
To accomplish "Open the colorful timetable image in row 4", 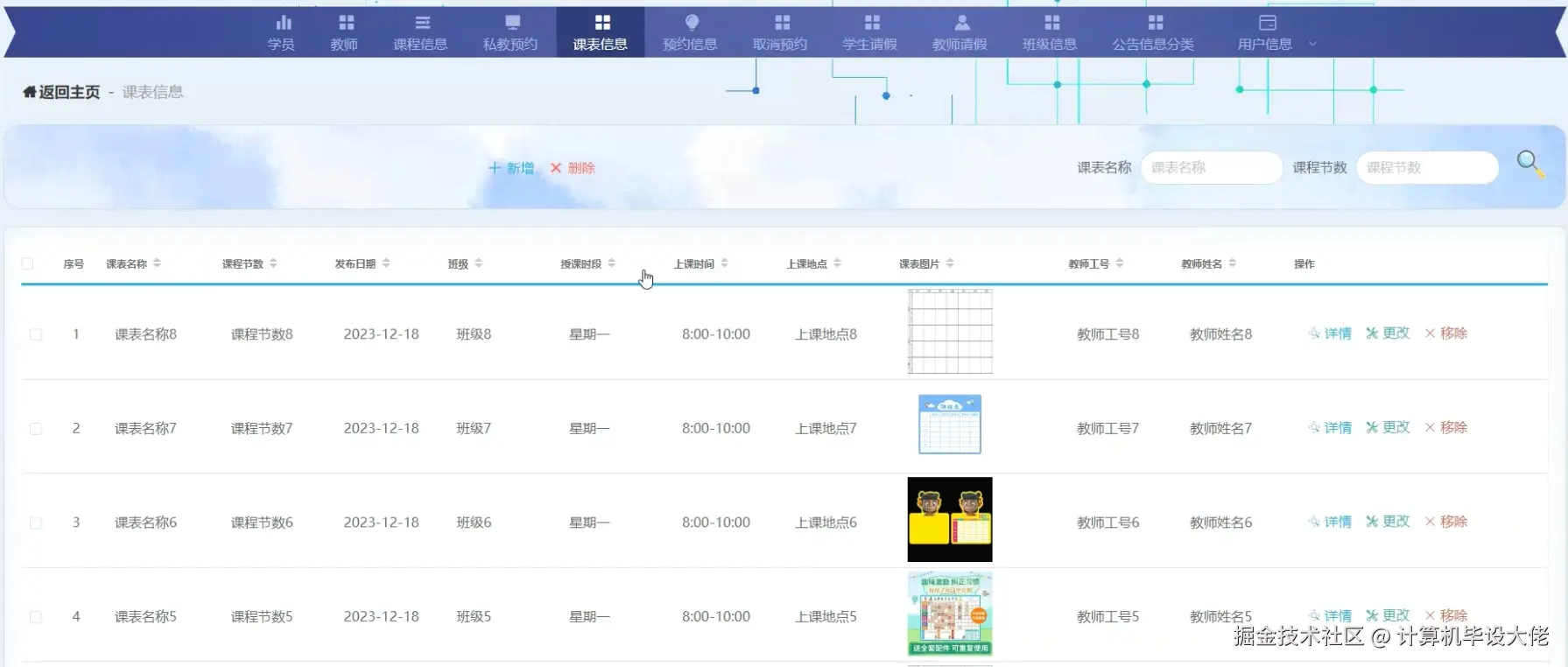I will point(950,614).
